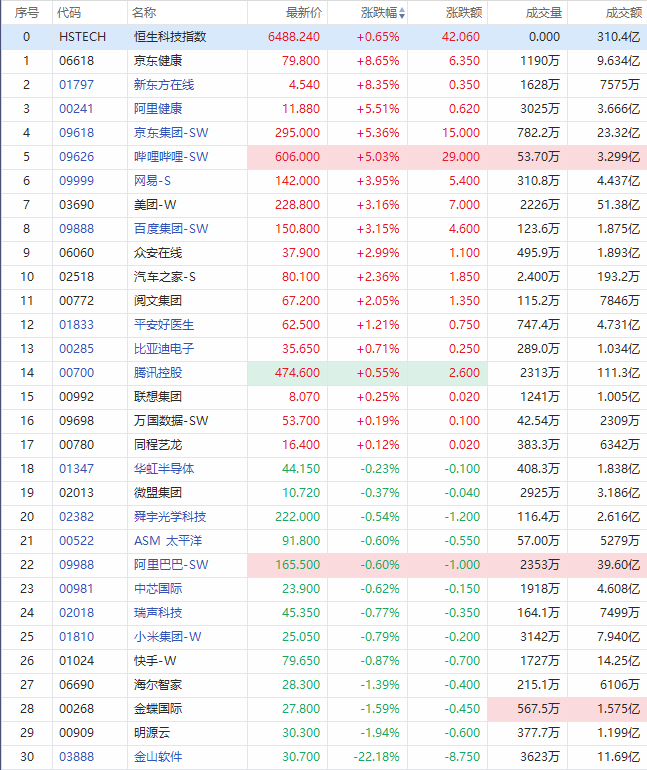The height and width of the screenshot is (770, 647).
Task: Select stock 联想集团
Action: click(158, 397)
